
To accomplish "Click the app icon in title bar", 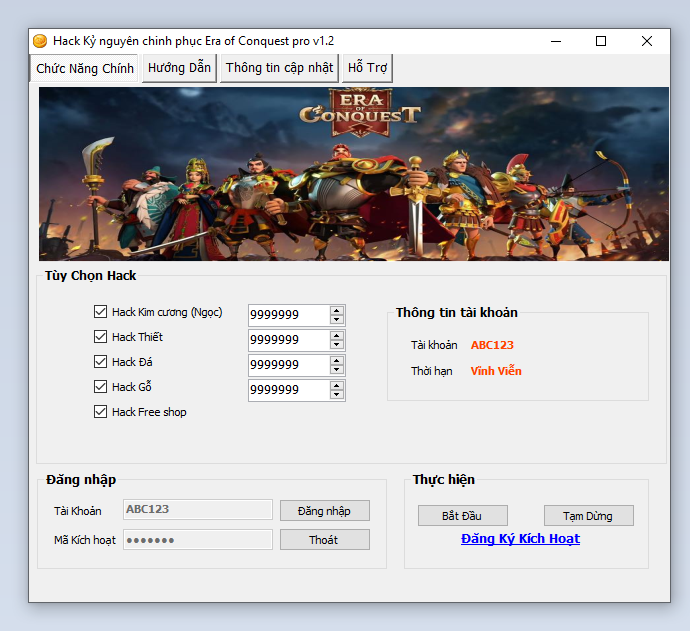I will [x=40, y=41].
